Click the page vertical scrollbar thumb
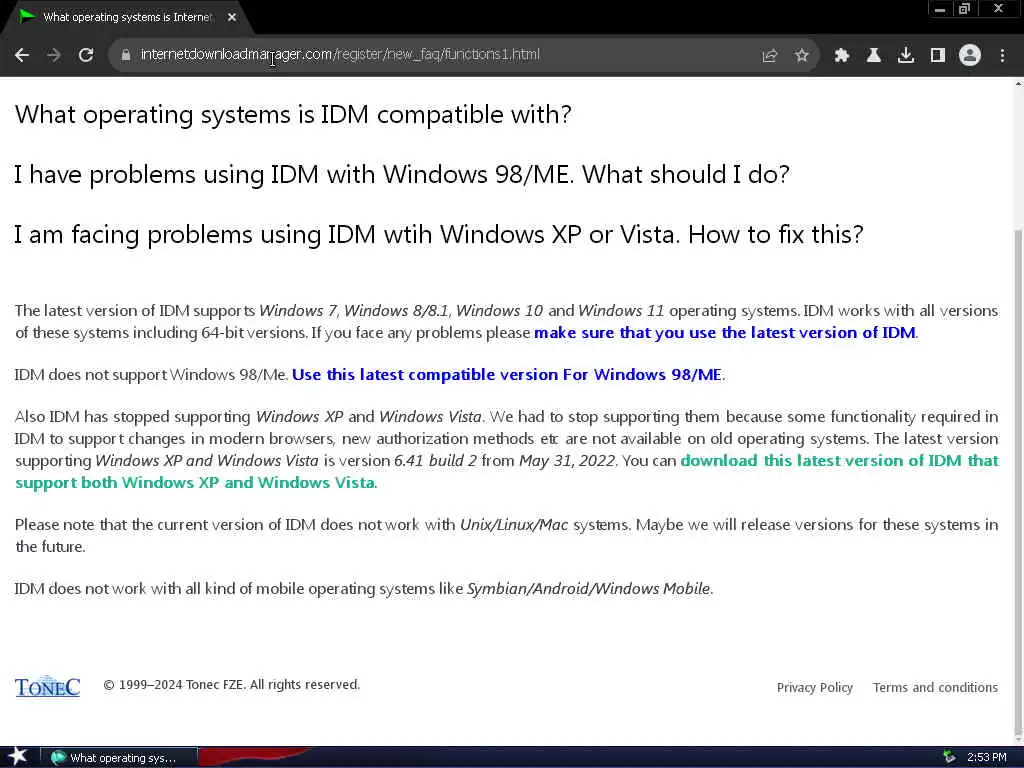Screen dimensions: 1024x768 click(x=1019, y=483)
